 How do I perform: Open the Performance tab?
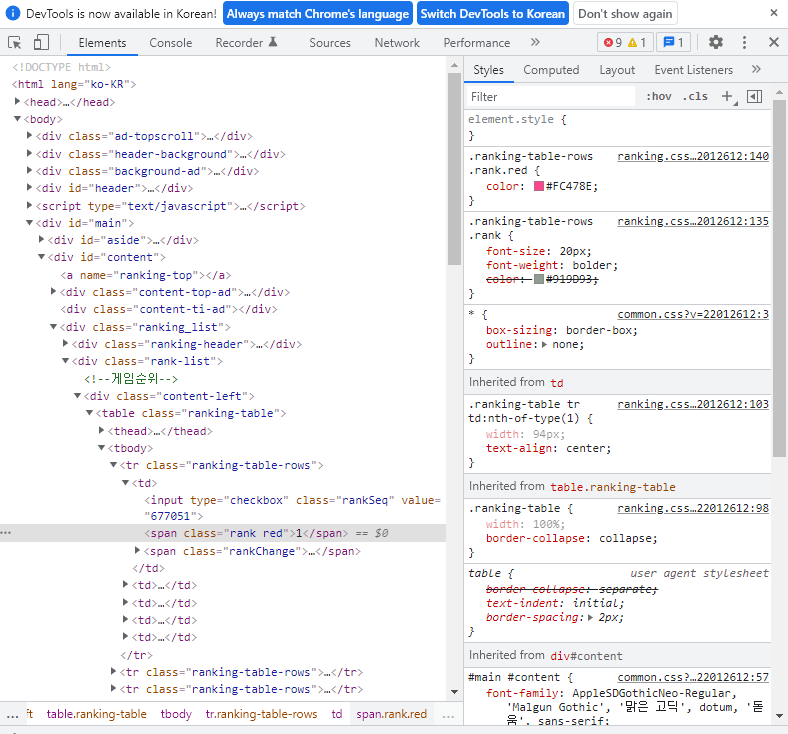476,43
